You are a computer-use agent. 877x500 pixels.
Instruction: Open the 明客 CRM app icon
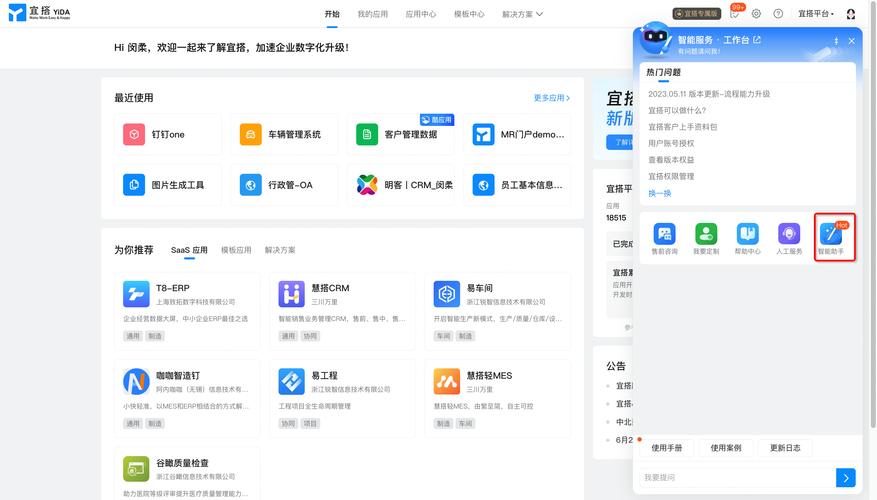click(x=367, y=185)
